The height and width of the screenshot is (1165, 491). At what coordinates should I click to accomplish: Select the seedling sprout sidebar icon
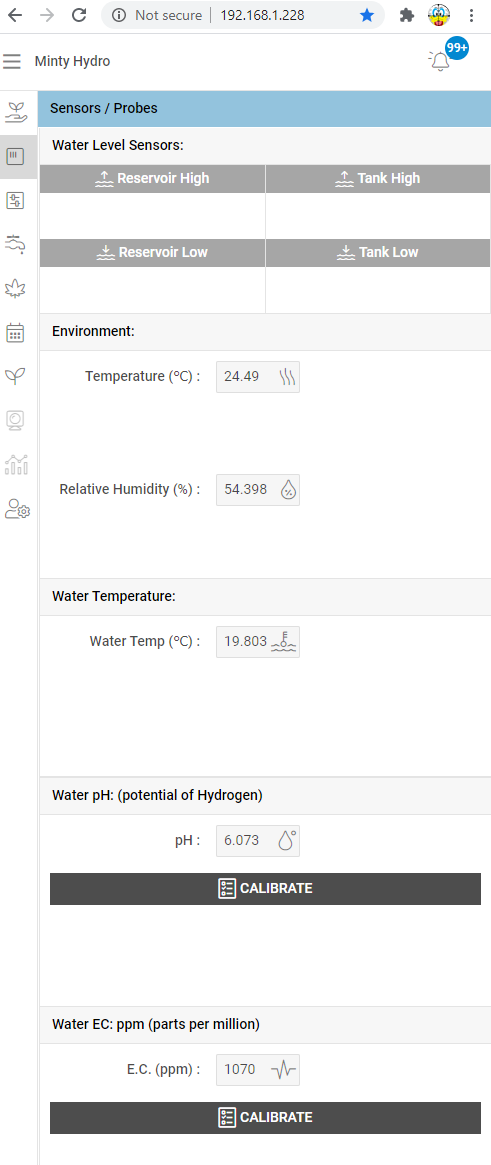tap(16, 376)
